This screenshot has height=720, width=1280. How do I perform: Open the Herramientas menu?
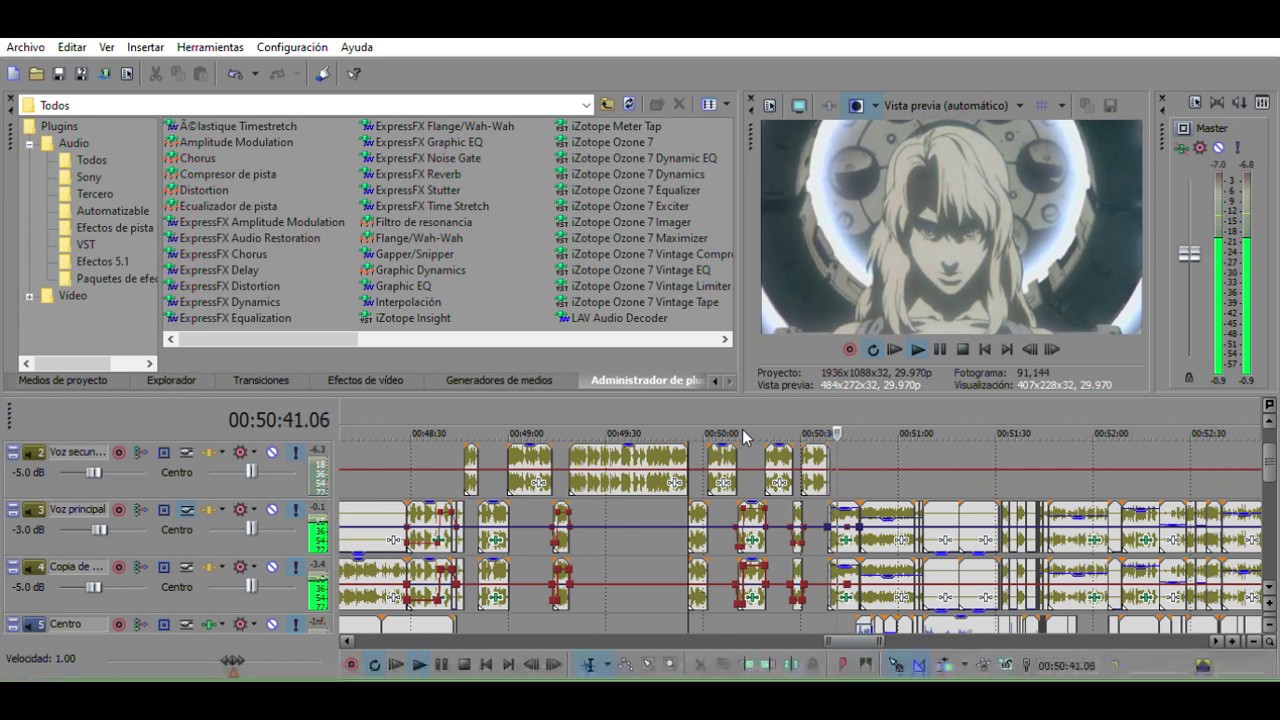pos(210,47)
